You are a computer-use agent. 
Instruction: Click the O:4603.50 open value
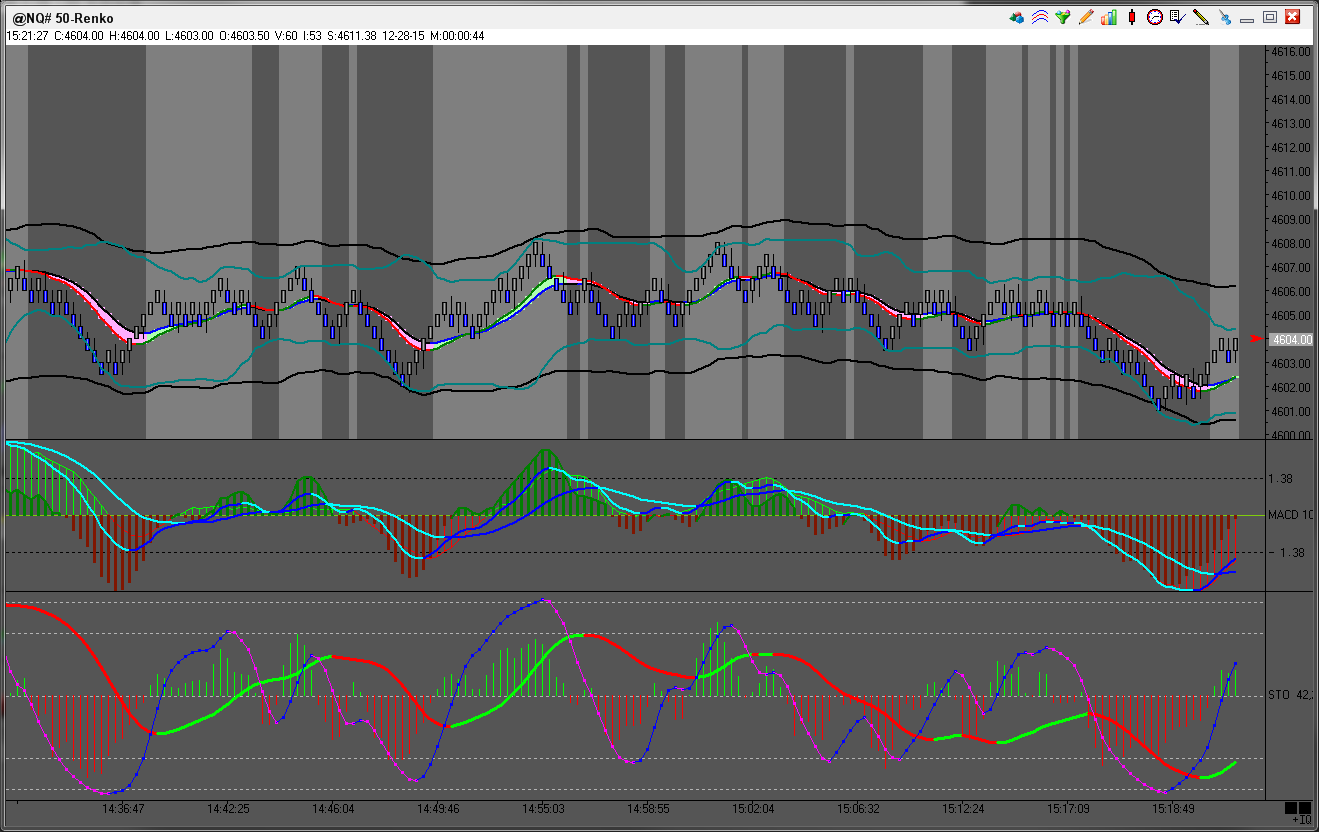tap(243, 36)
